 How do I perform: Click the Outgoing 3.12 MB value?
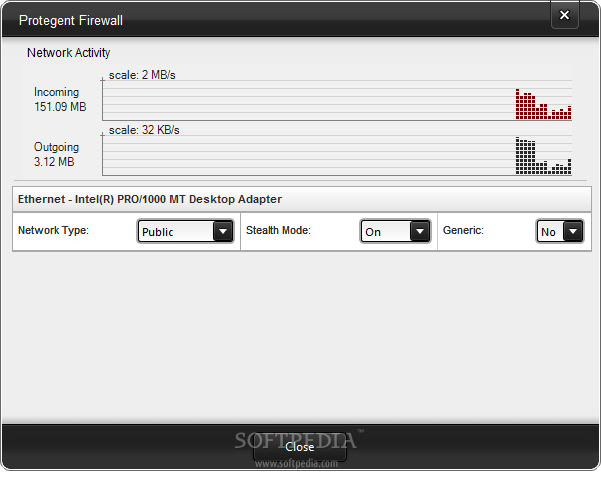(54, 162)
